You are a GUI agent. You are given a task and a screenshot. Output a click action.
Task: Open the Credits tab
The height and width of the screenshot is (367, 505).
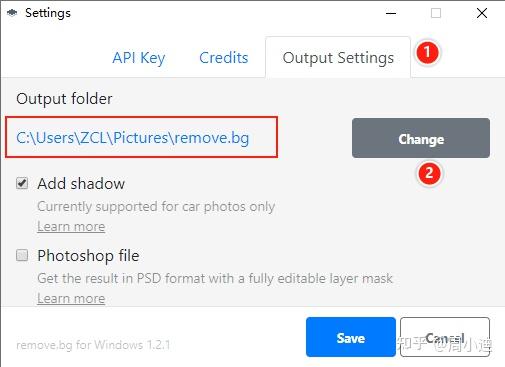coord(224,58)
